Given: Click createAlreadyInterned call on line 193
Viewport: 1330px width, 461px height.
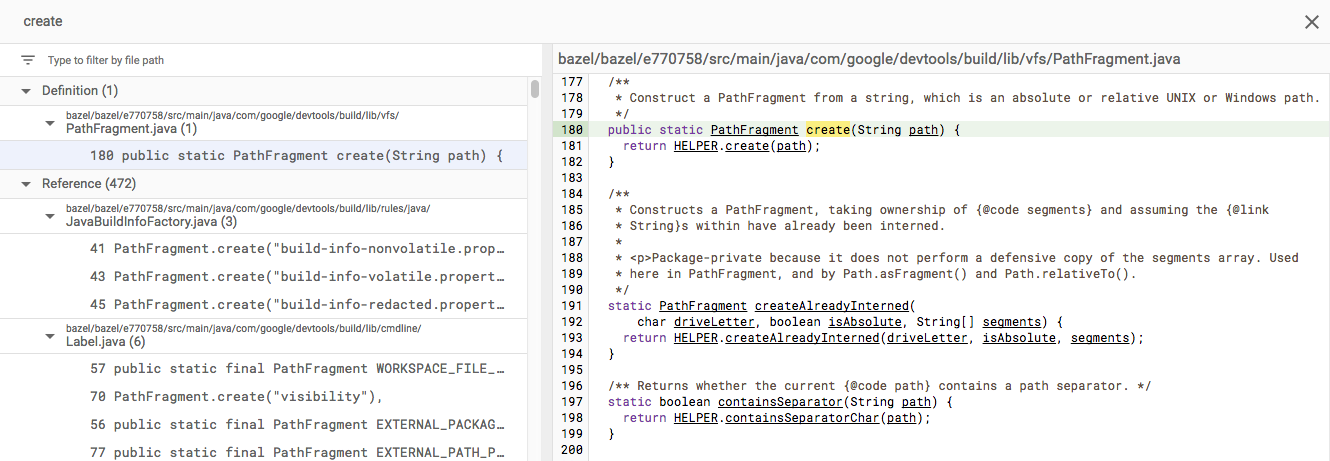Looking at the screenshot, I should 802,338.
